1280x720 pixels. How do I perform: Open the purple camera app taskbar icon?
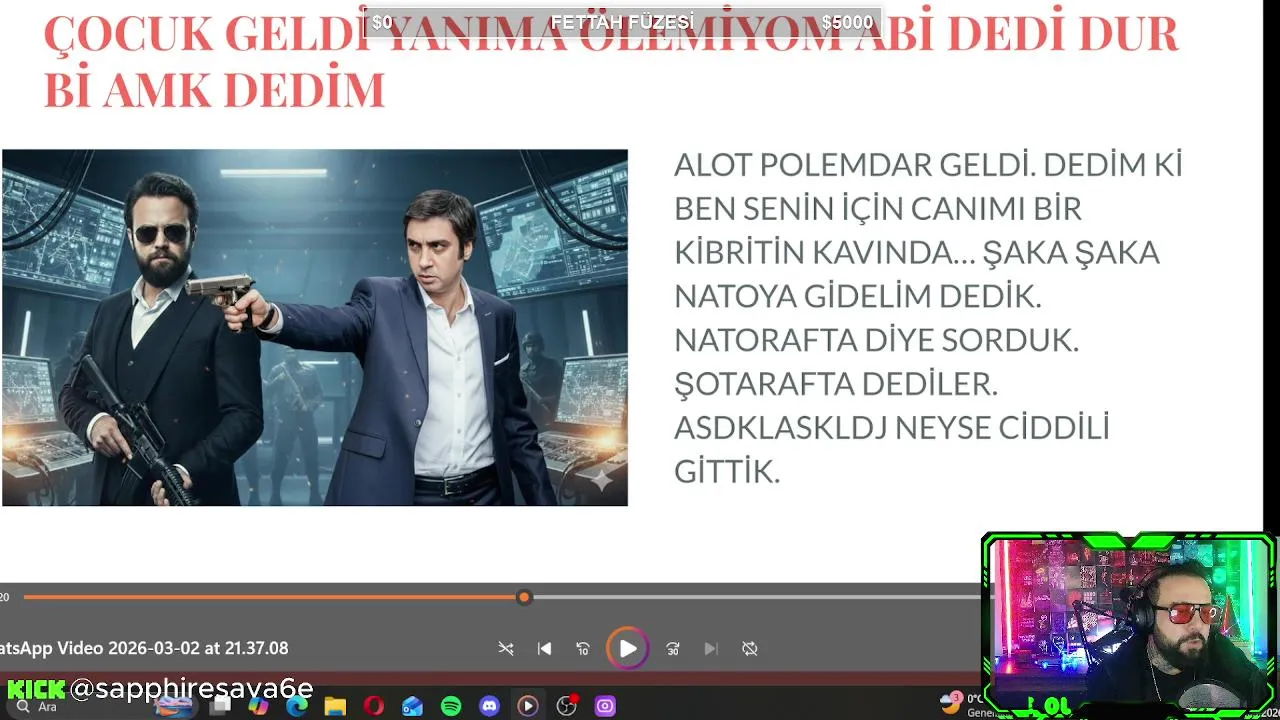tap(605, 706)
